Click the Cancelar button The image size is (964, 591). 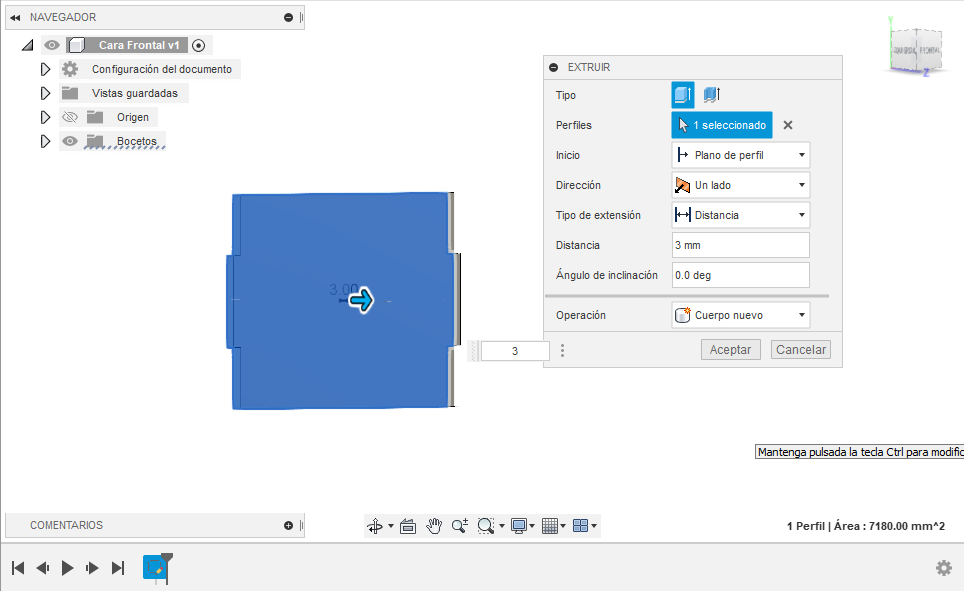click(x=800, y=349)
